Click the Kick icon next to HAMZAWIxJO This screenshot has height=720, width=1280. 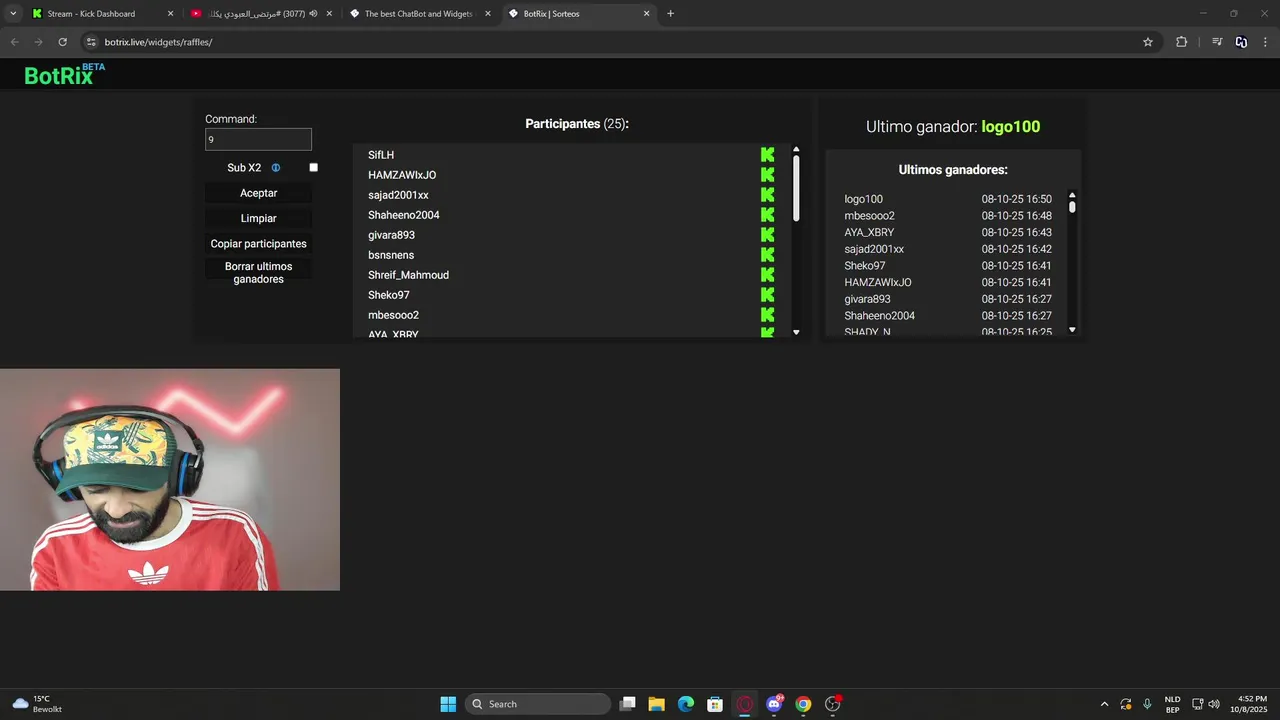tap(767, 175)
